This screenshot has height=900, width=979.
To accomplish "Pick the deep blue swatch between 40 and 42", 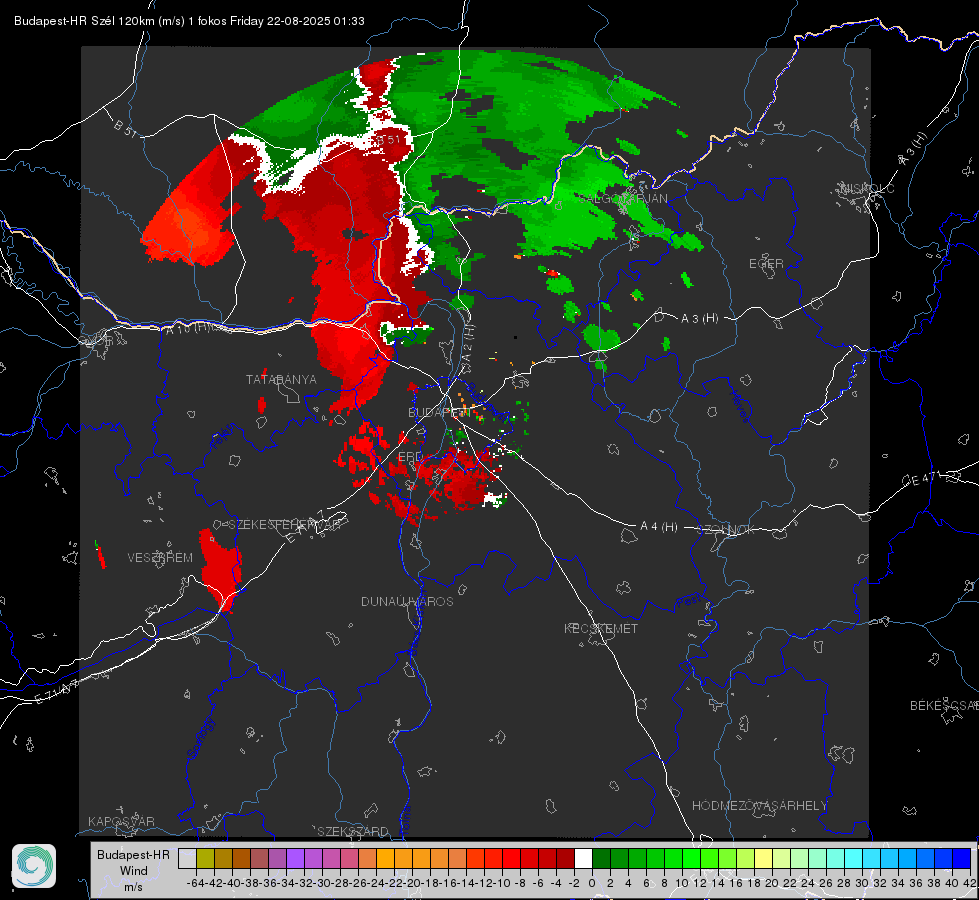I will click(x=961, y=858).
